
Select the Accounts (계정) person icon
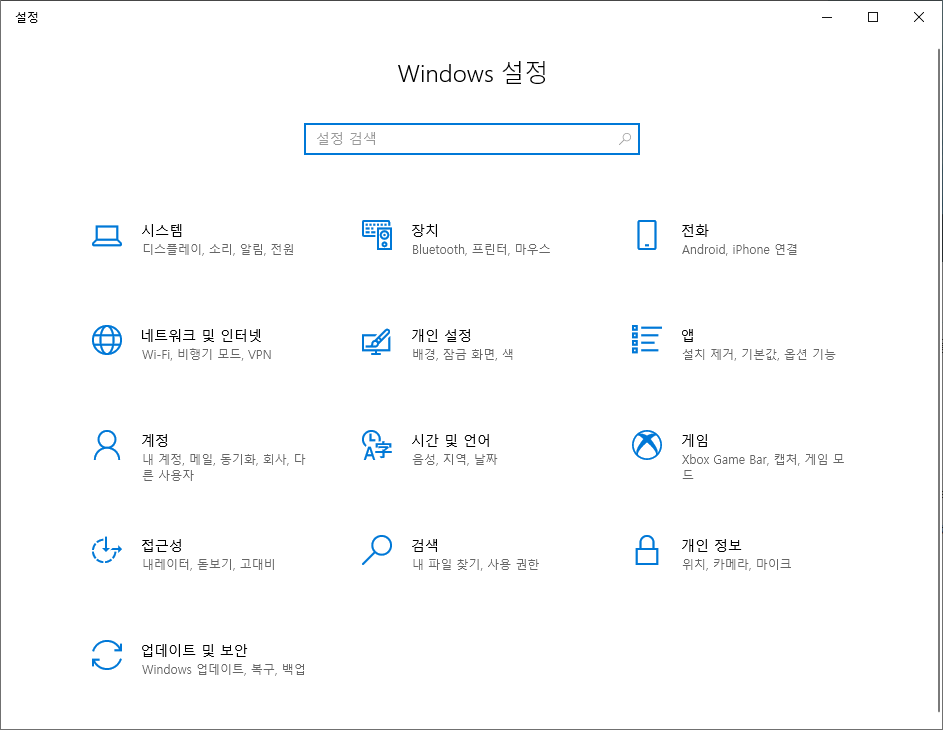point(107,445)
